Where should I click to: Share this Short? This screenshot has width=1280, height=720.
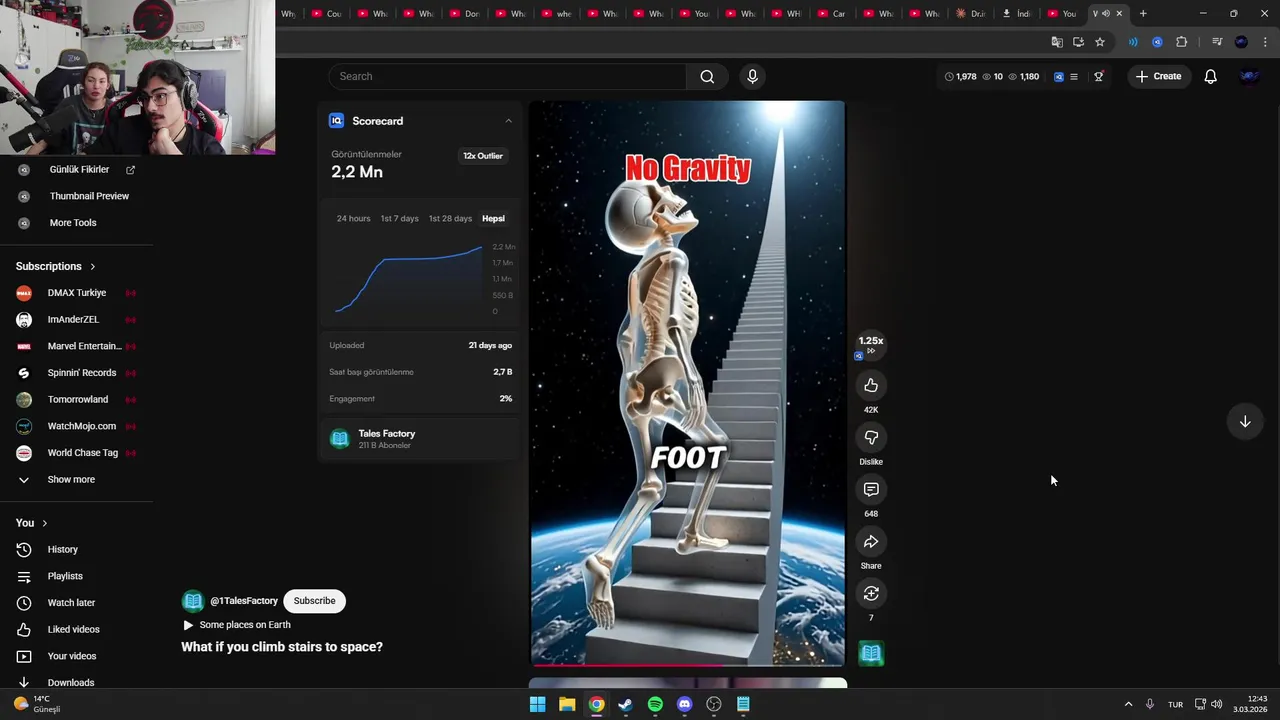[x=871, y=542]
